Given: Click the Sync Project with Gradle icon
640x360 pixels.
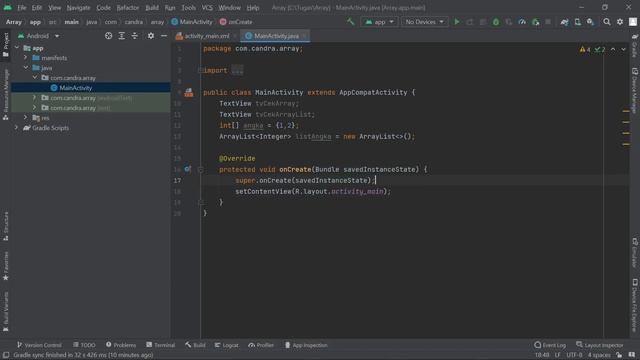Looking at the screenshot, I should pyautogui.click(x=564, y=22).
